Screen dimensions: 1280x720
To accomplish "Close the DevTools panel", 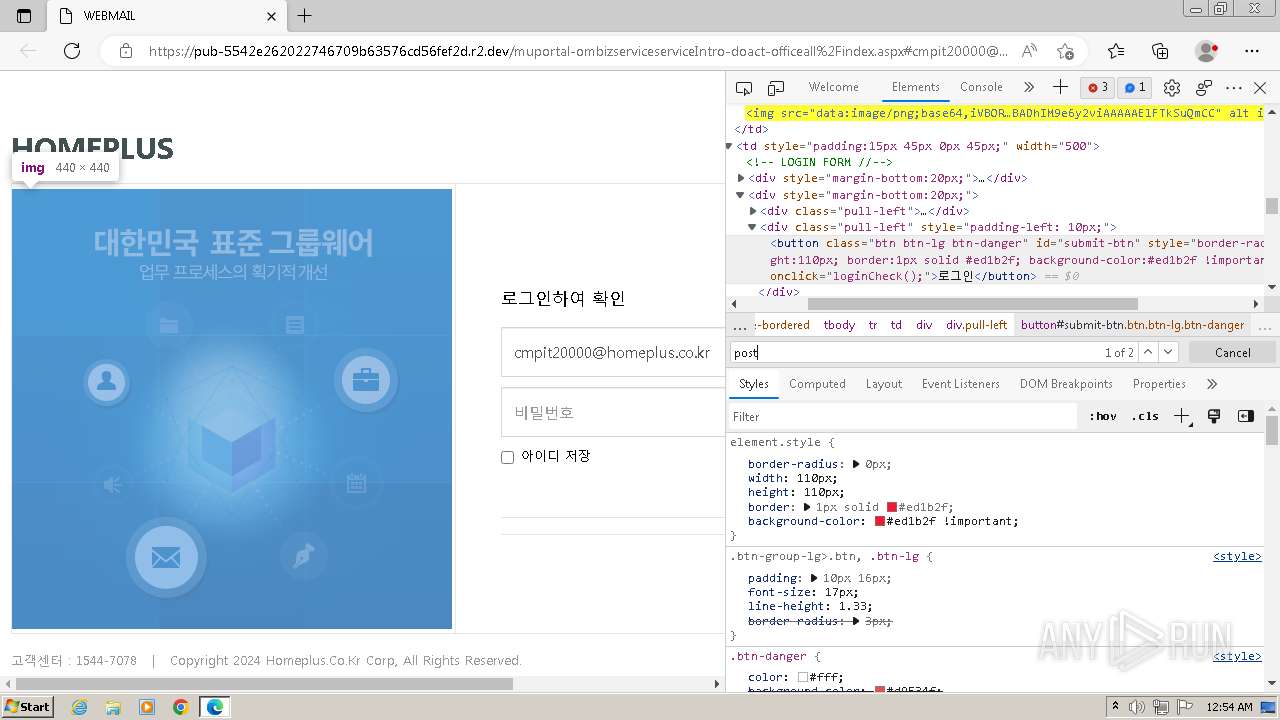I will click(x=1260, y=88).
